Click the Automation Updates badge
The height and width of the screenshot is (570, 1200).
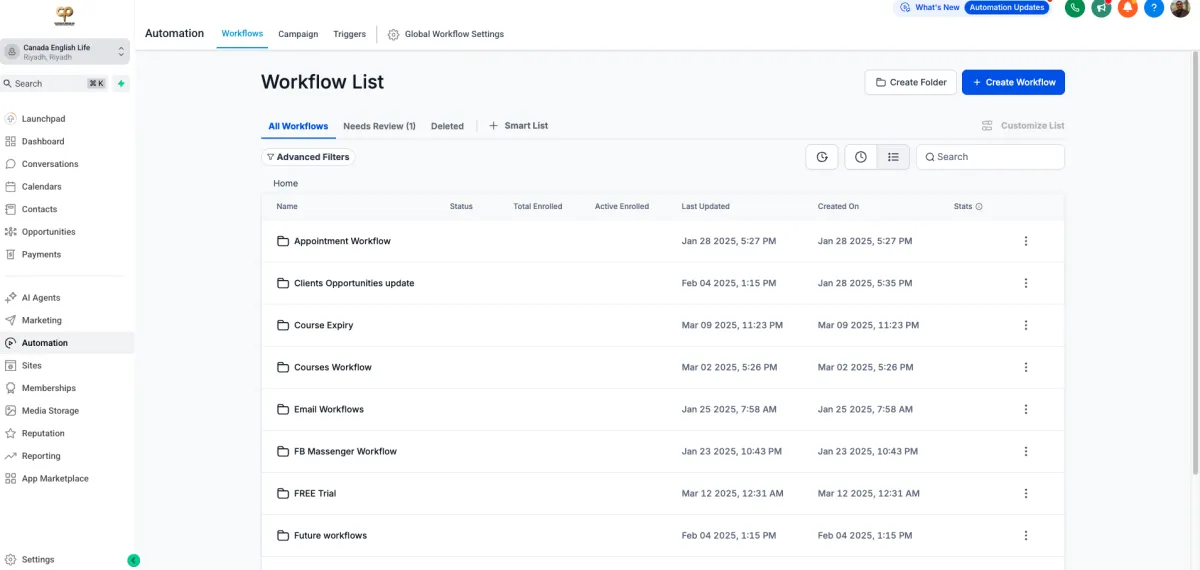click(1006, 7)
